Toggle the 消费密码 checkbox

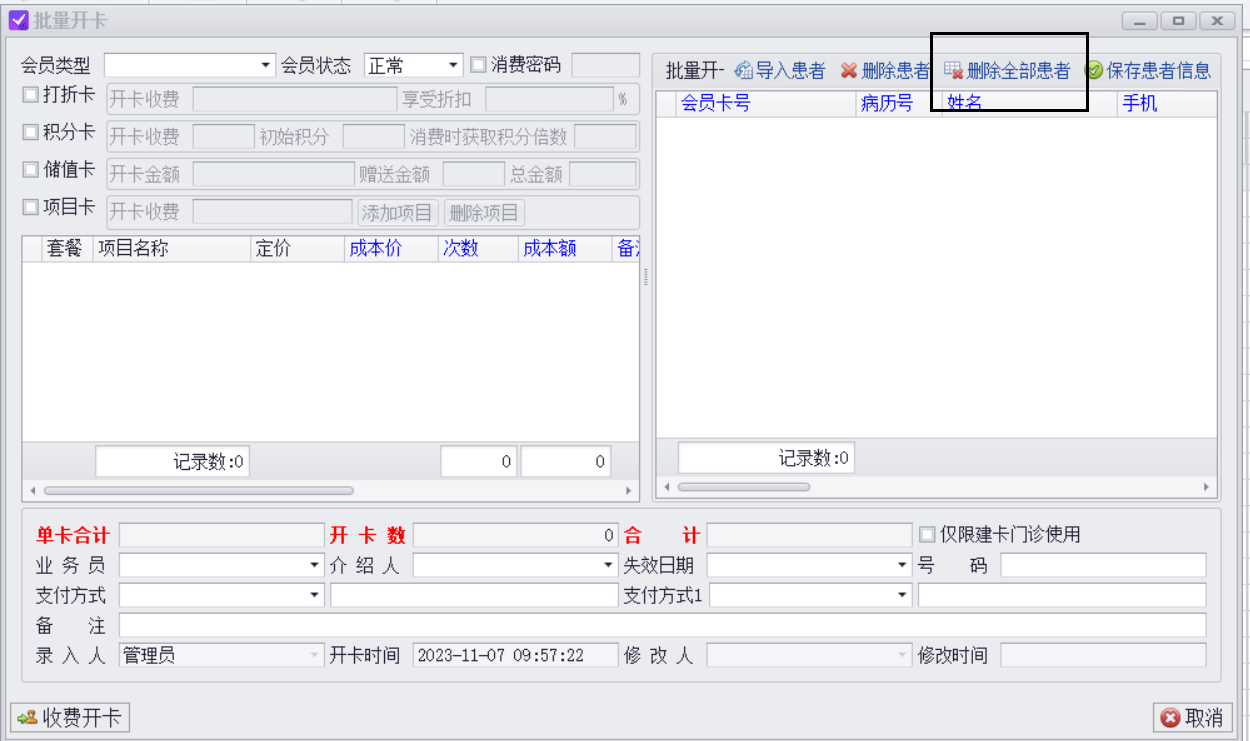point(478,65)
